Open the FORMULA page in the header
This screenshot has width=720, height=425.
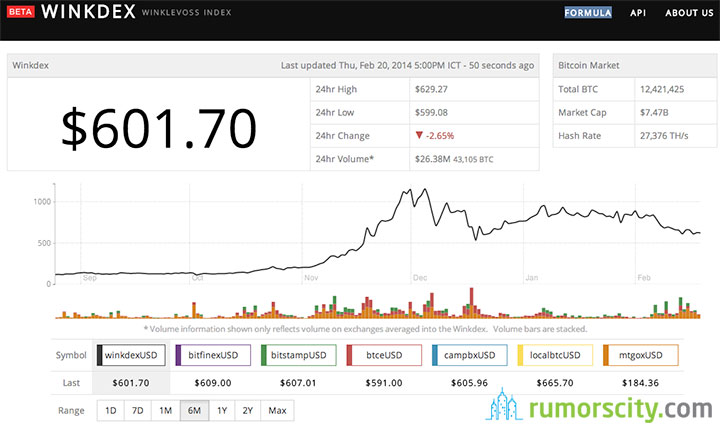pyautogui.click(x=588, y=12)
